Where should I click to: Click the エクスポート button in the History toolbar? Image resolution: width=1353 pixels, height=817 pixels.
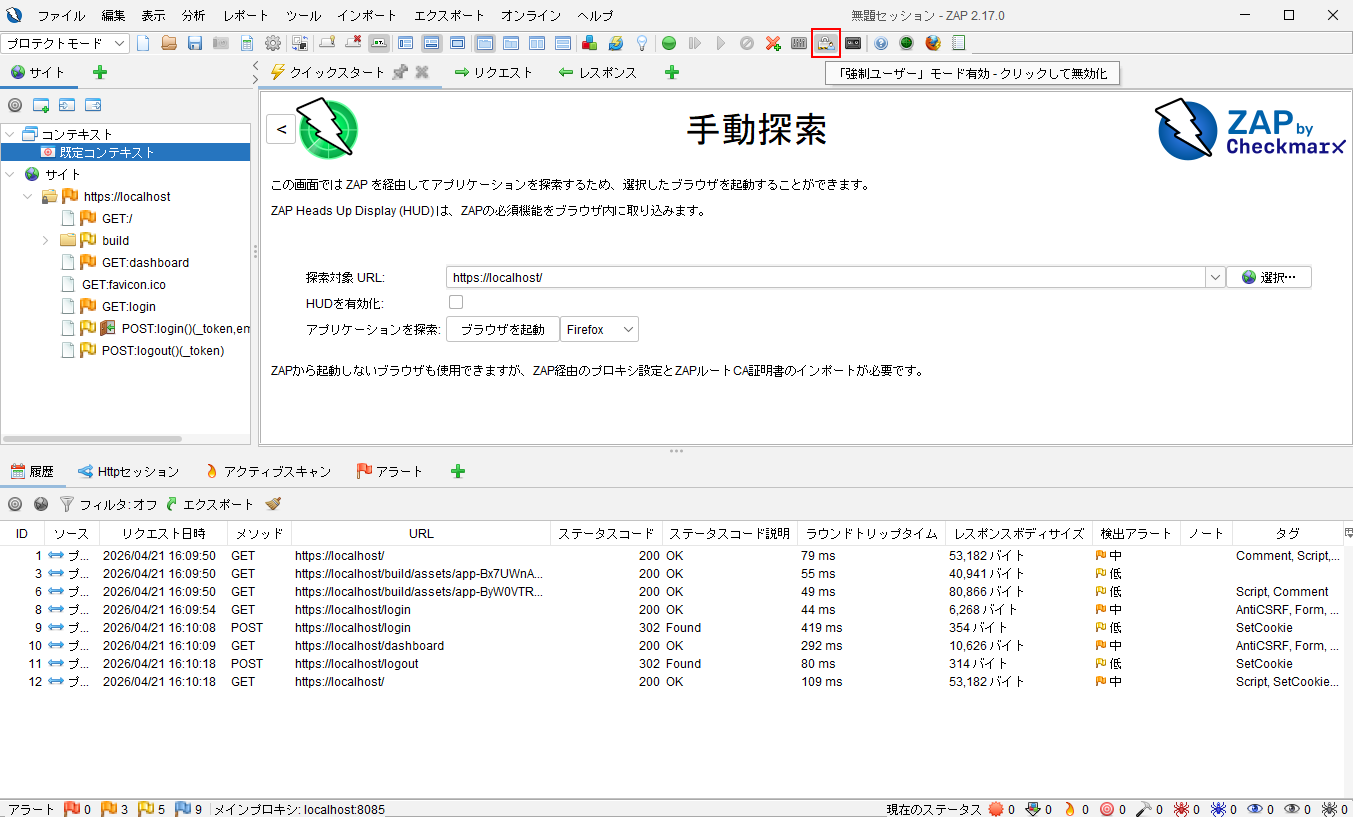coord(209,504)
